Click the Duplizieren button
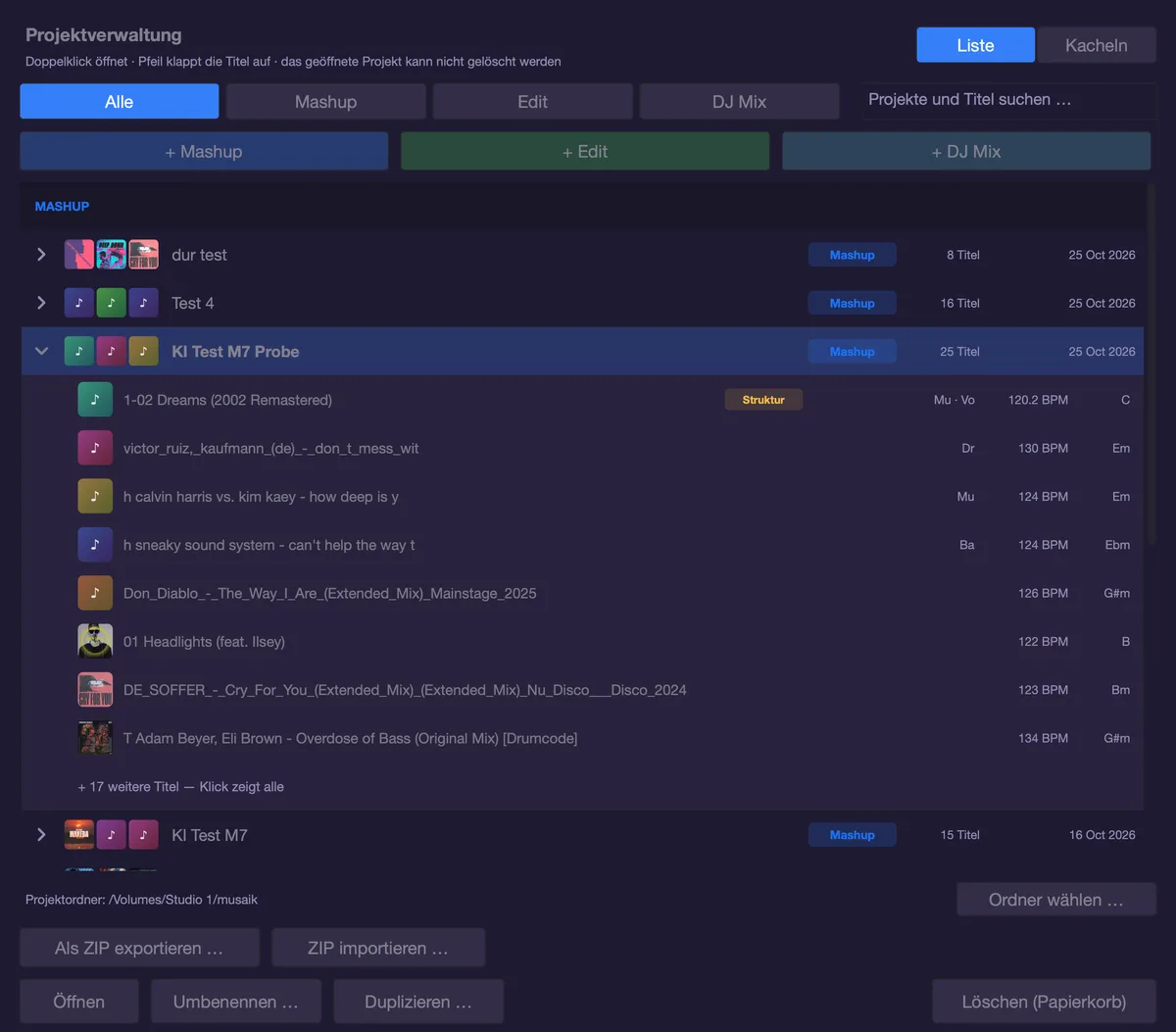The image size is (1176, 1032). click(418, 1002)
